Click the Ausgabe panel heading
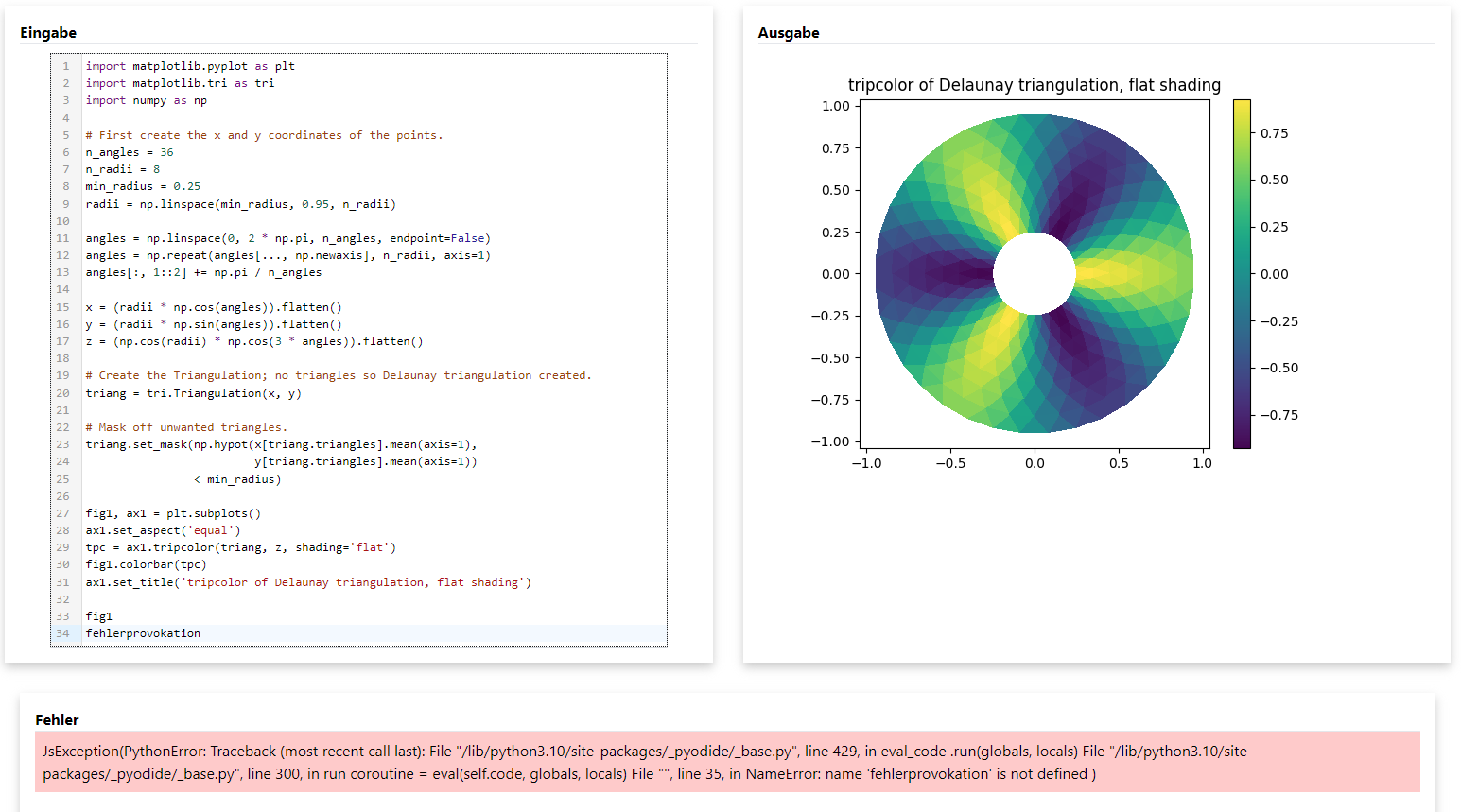Viewport: 1461px width, 812px height. (789, 33)
